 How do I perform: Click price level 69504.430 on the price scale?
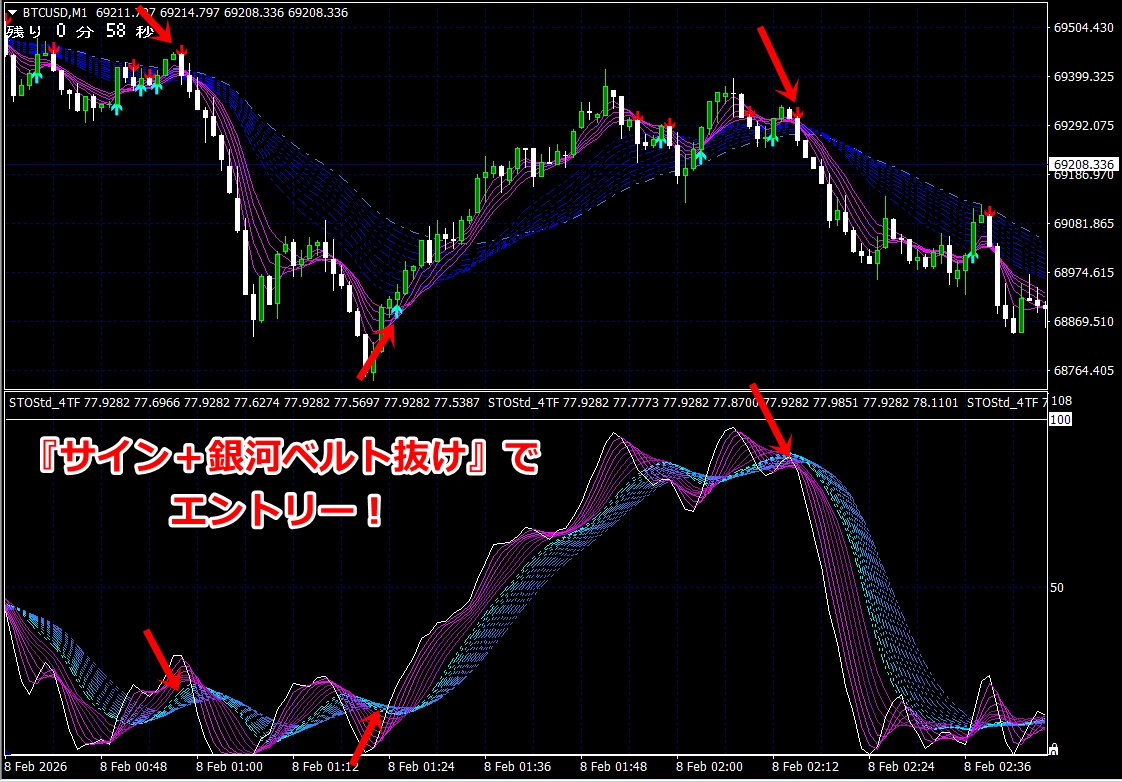1083,28
